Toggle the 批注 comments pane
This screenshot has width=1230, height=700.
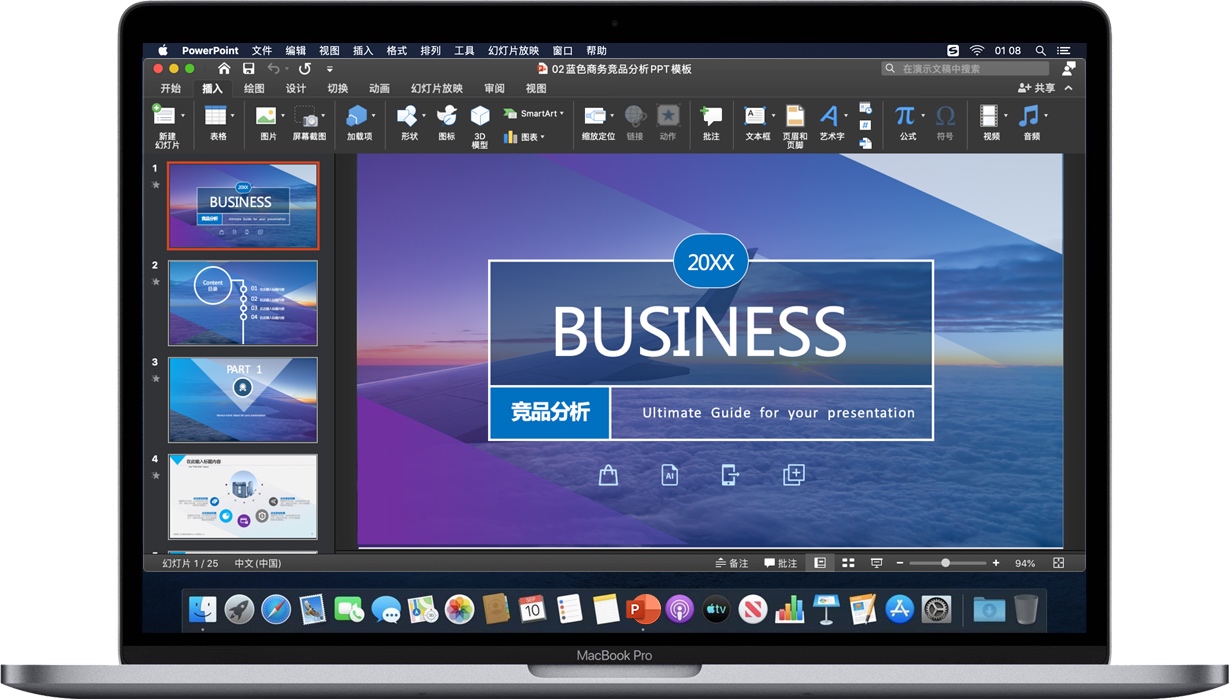click(x=779, y=562)
